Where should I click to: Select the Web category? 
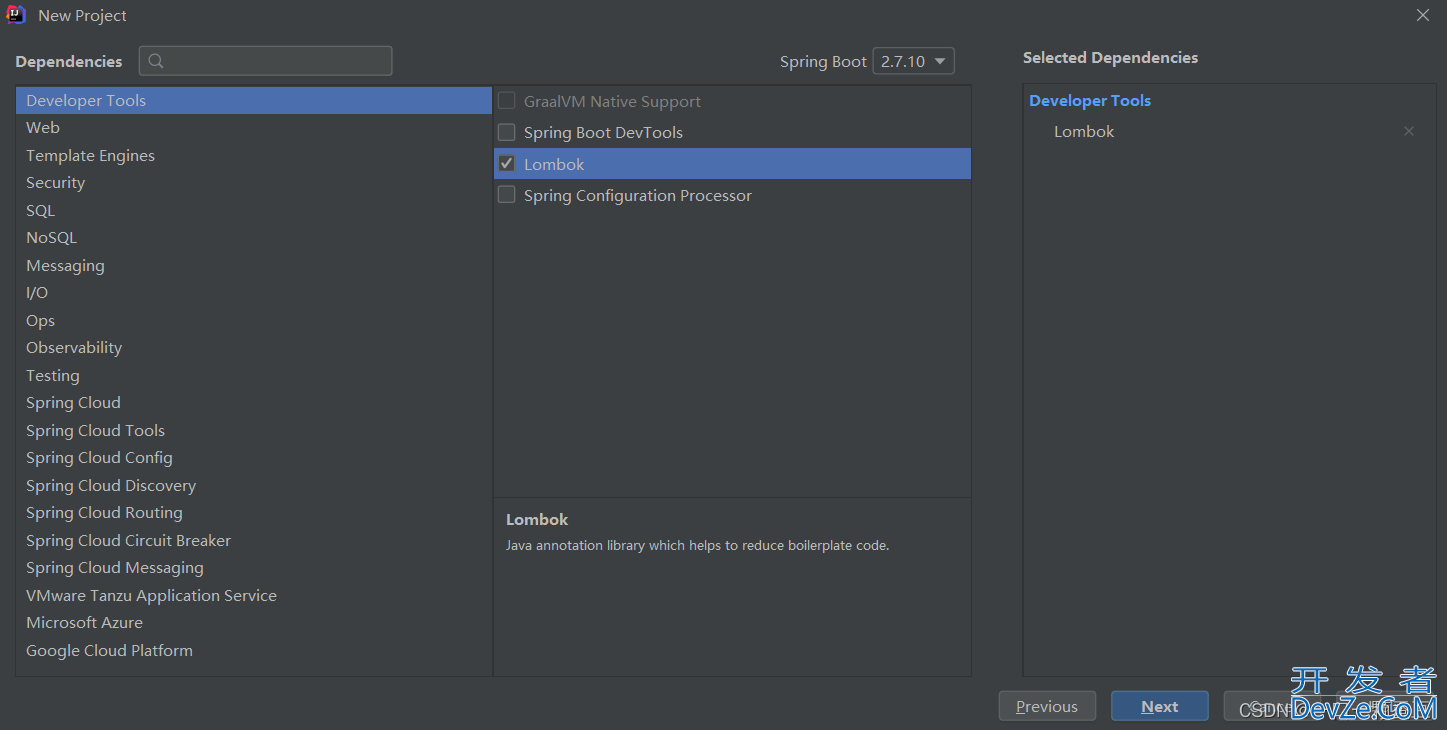click(43, 128)
